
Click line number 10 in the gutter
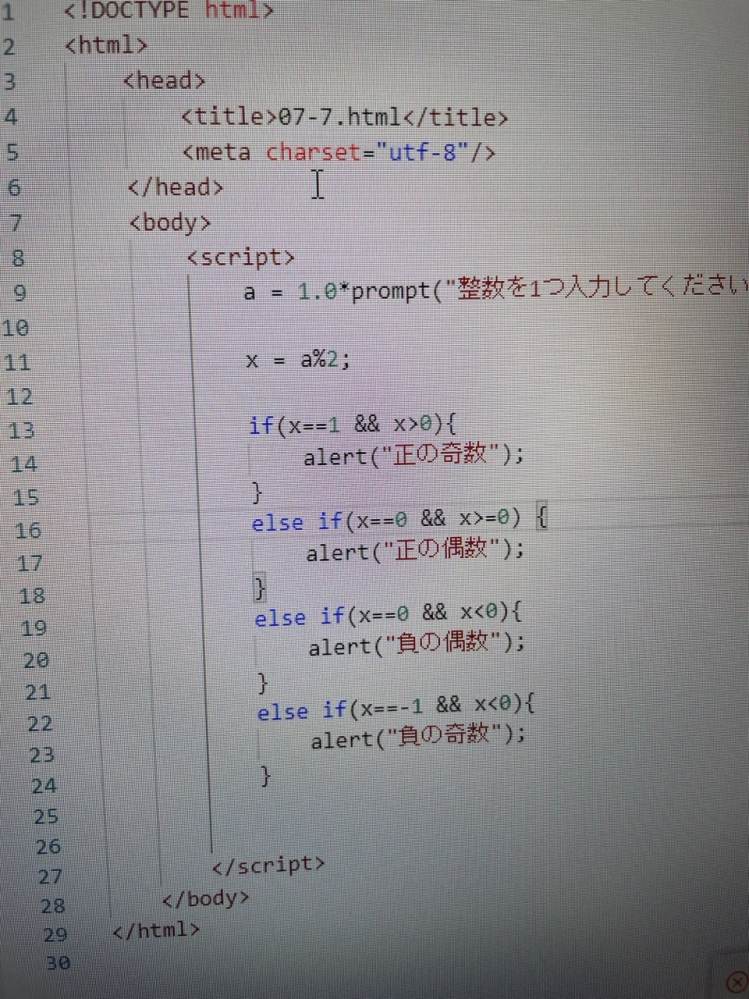(15, 328)
